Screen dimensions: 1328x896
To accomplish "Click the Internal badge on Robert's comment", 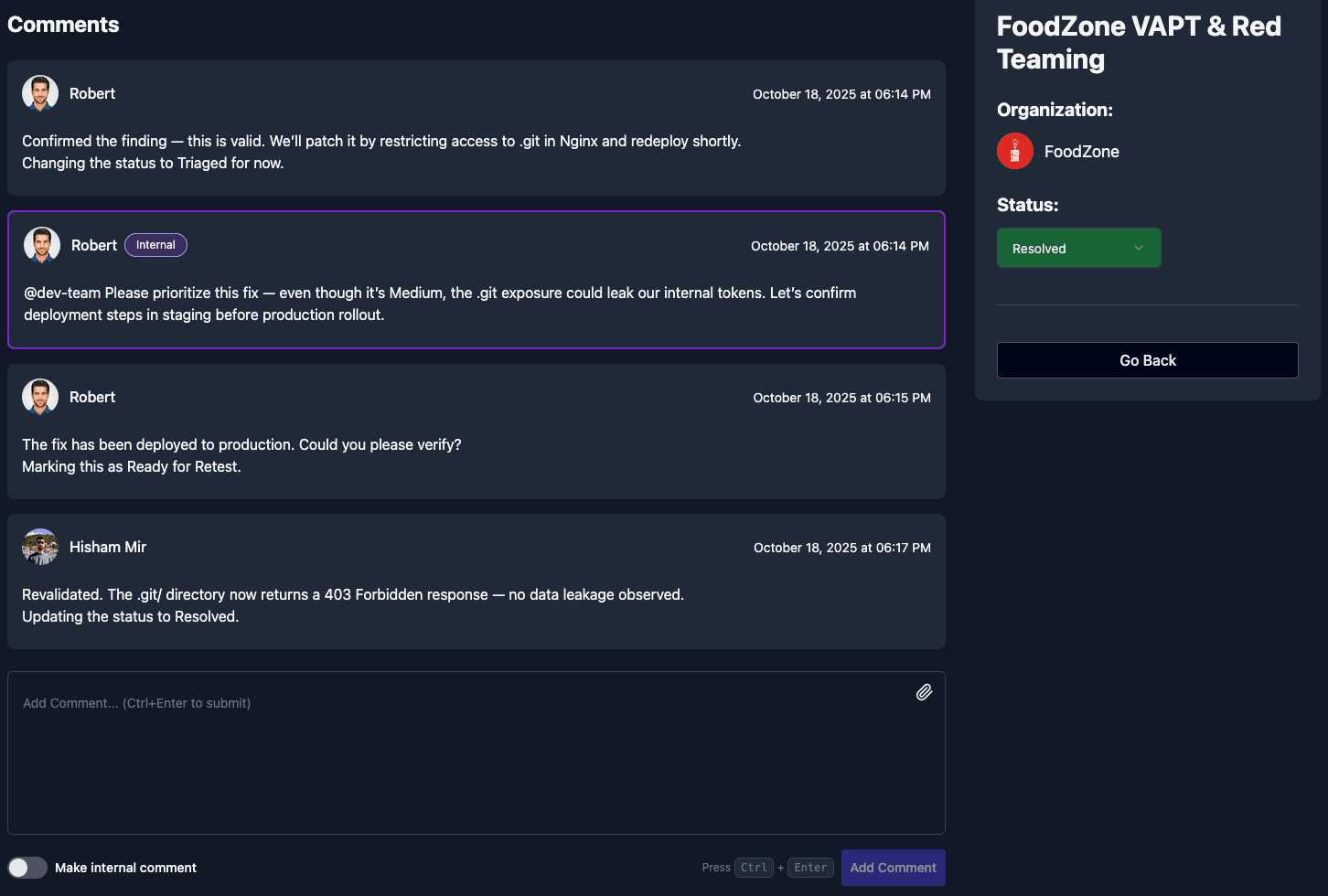I will 155,244.
